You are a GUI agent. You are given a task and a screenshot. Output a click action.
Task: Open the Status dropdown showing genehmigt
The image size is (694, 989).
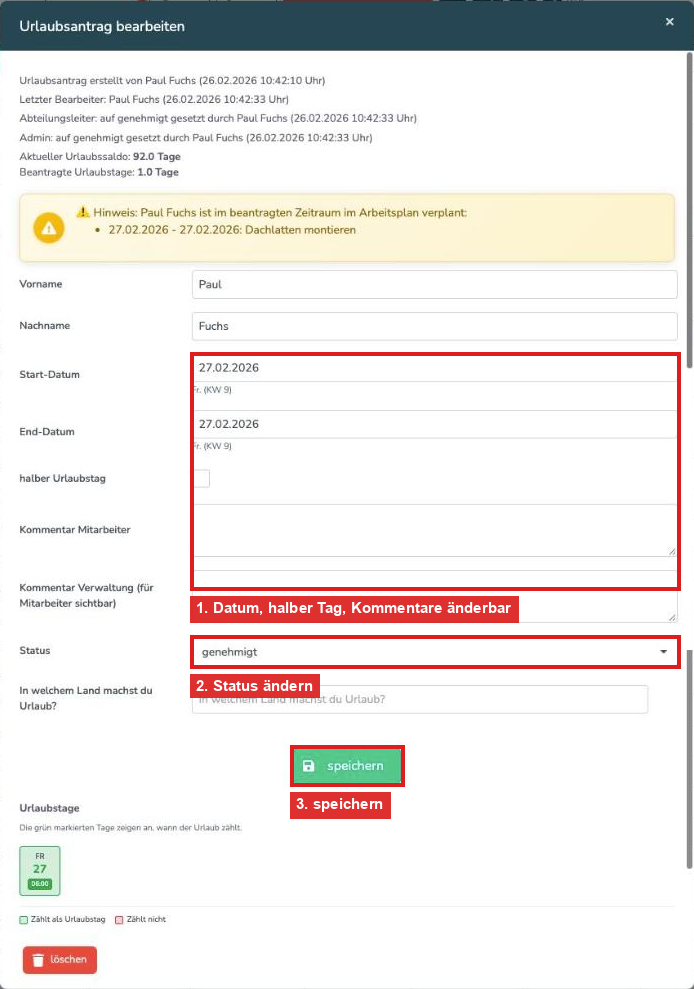[435, 652]
